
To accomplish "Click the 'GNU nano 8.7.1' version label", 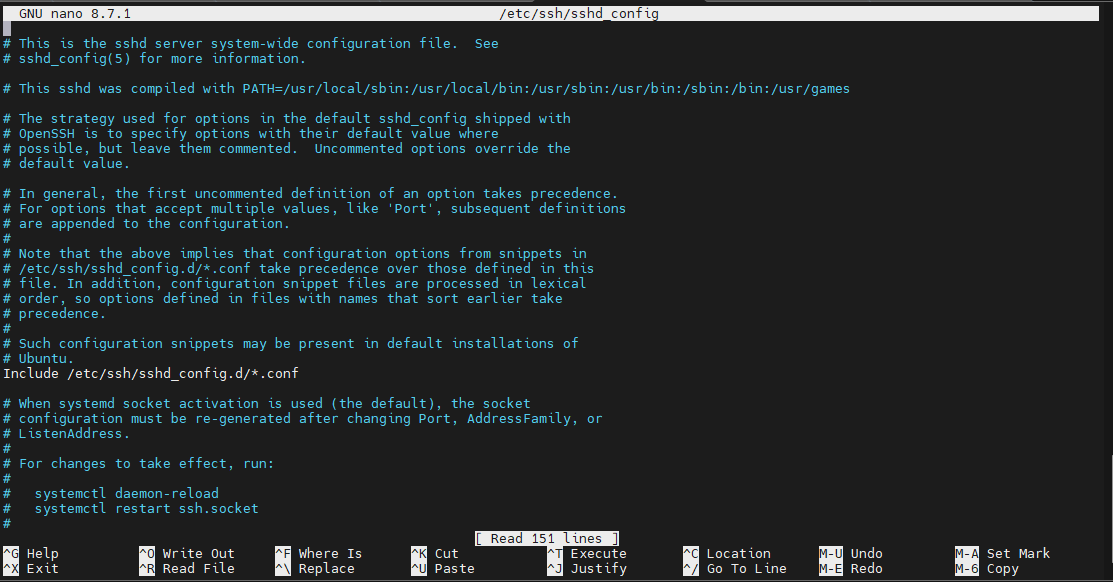I will [75, 13].
